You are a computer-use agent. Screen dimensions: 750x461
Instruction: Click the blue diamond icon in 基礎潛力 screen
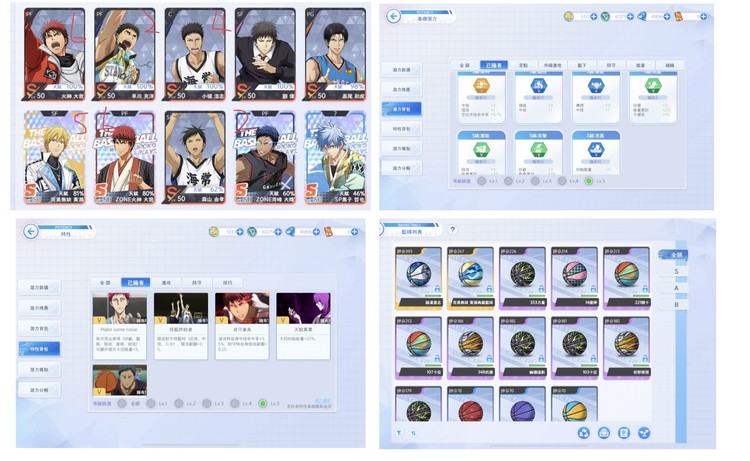pyautogui.click(x=642, y=17)
